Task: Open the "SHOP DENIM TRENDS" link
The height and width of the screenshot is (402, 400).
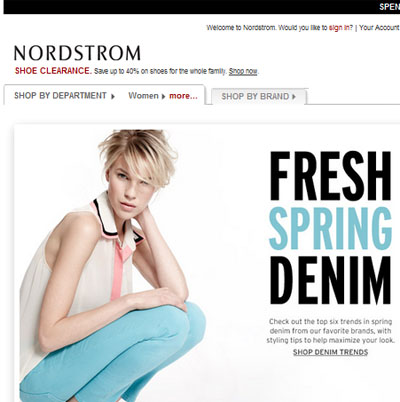Action: click(x=330, y=352)
